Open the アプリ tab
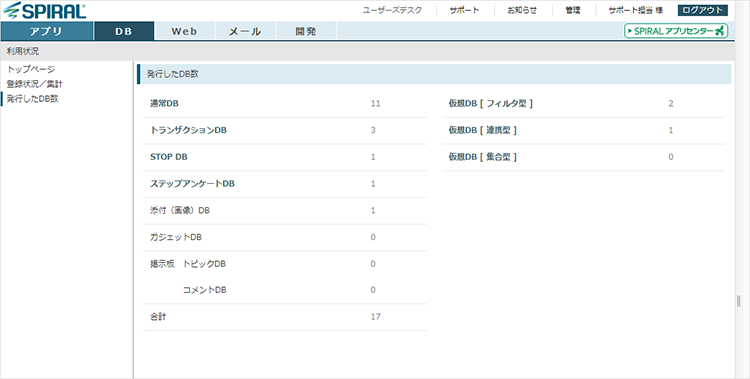Image resolution: width=750 pixels, height=379 pixels. pos(46,32)
